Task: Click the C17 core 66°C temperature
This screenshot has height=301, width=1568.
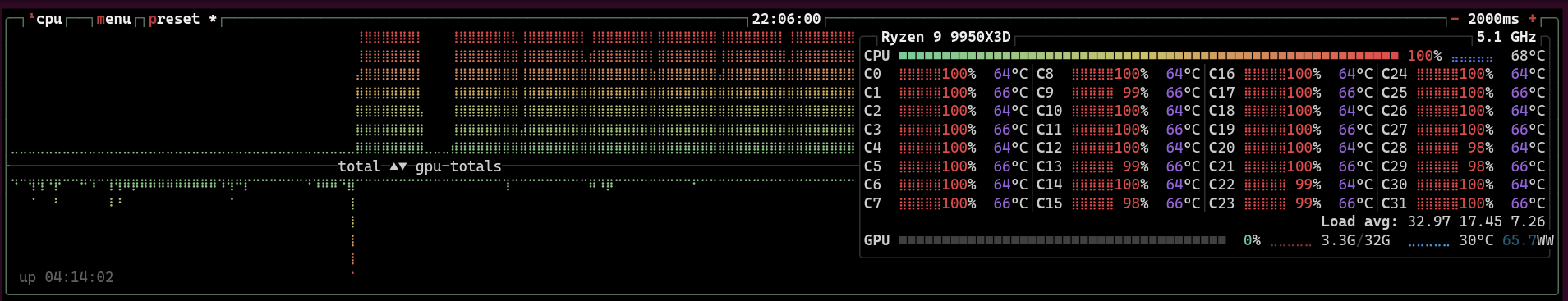Action: tap(1355, 93)
